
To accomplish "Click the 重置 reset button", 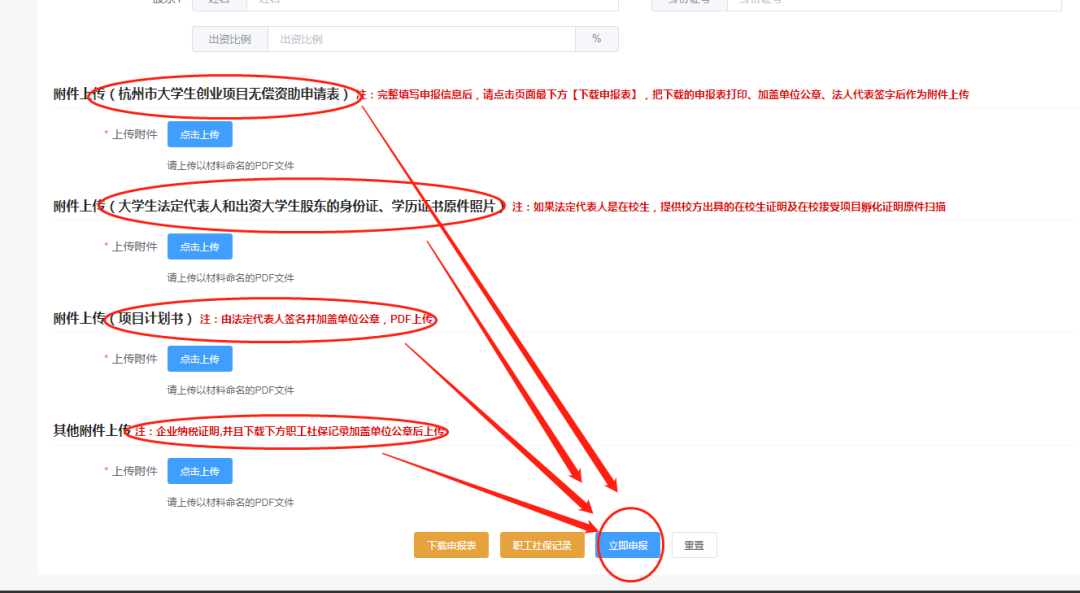I will (694, 545).
